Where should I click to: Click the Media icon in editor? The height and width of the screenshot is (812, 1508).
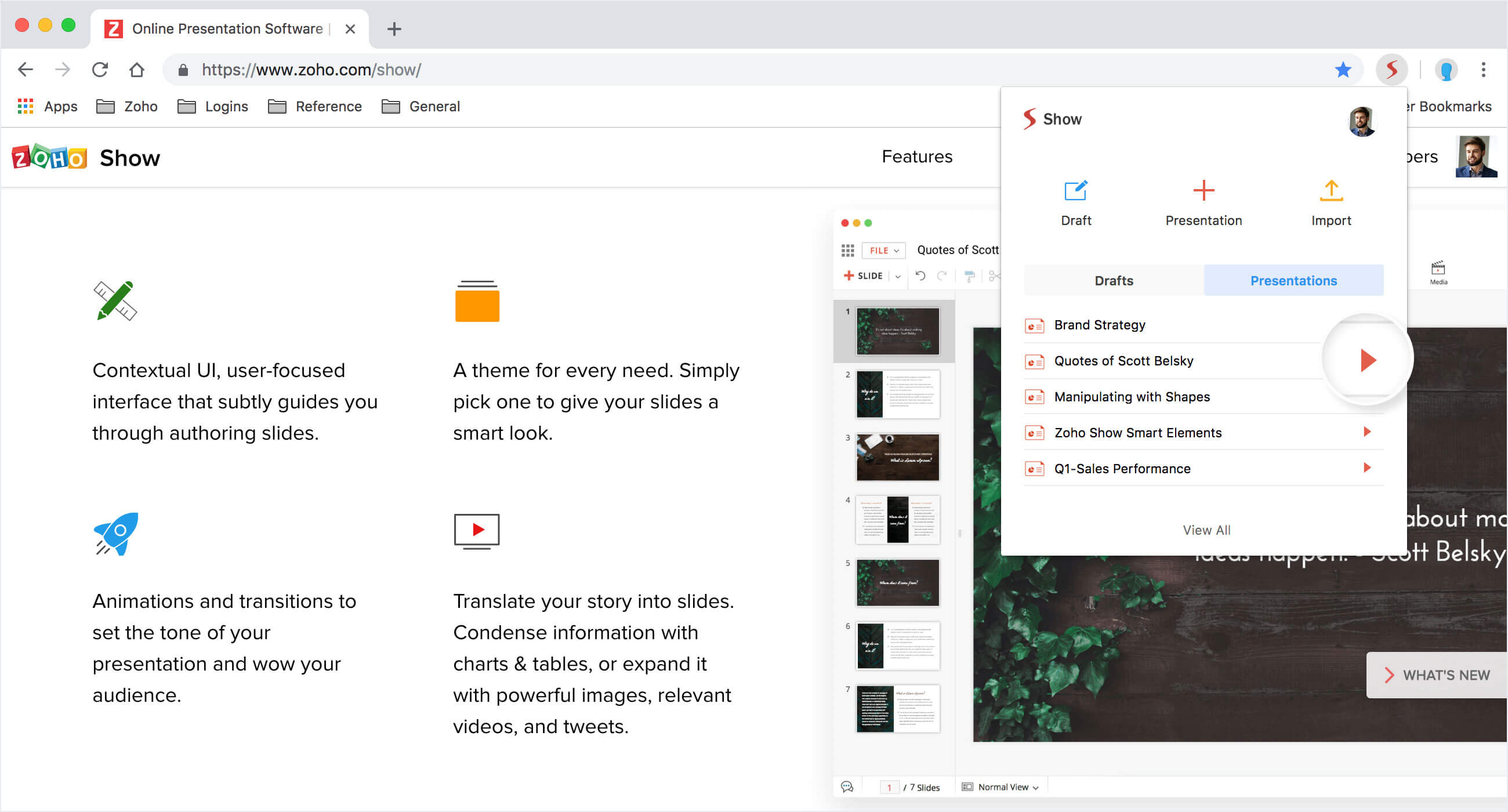click(x=1438, y=271)
